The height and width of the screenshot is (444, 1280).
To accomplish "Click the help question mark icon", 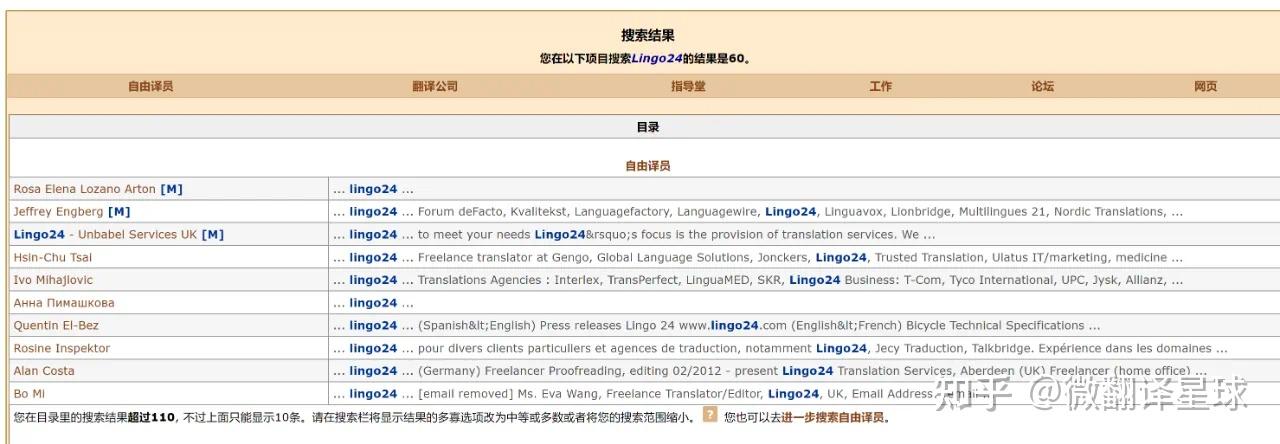I will (710, 414).
